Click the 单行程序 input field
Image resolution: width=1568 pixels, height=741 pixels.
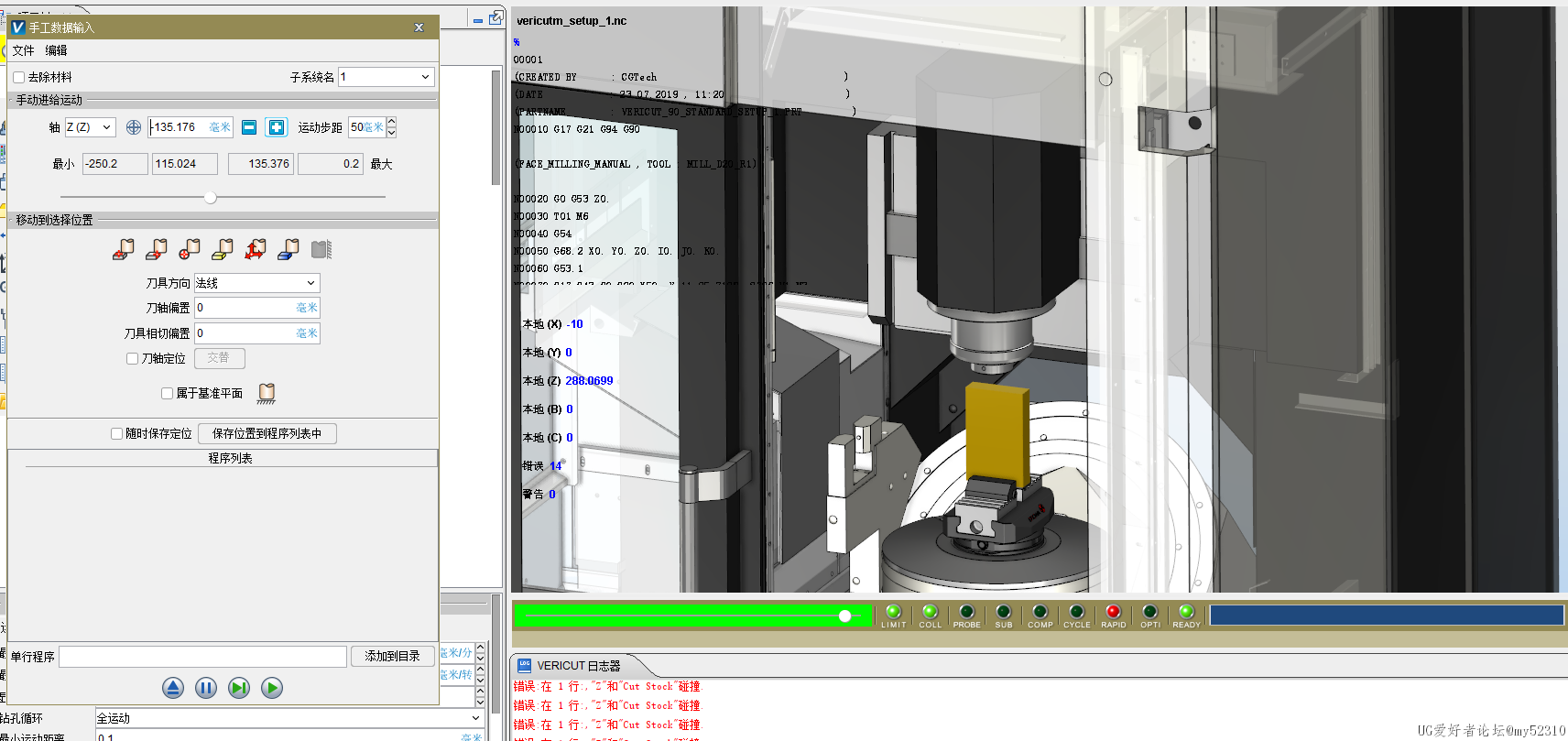(202, 657)
